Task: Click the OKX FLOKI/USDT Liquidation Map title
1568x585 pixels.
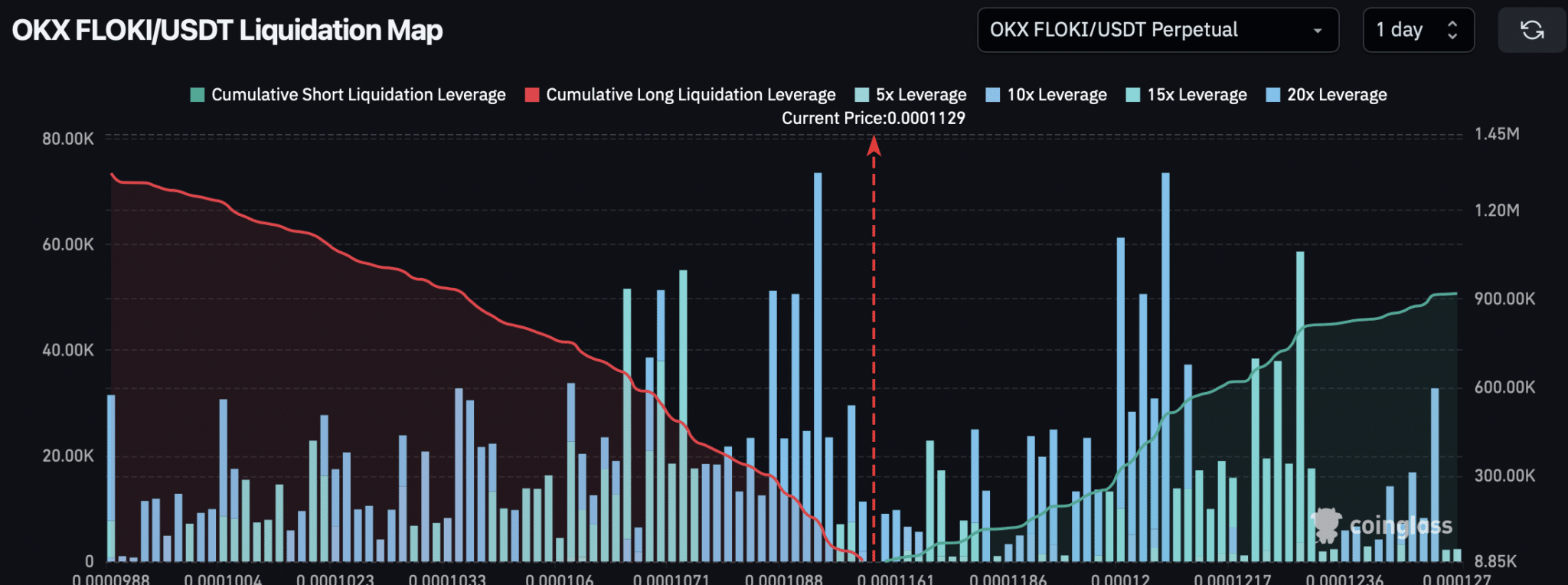Action: coord(227,31)
